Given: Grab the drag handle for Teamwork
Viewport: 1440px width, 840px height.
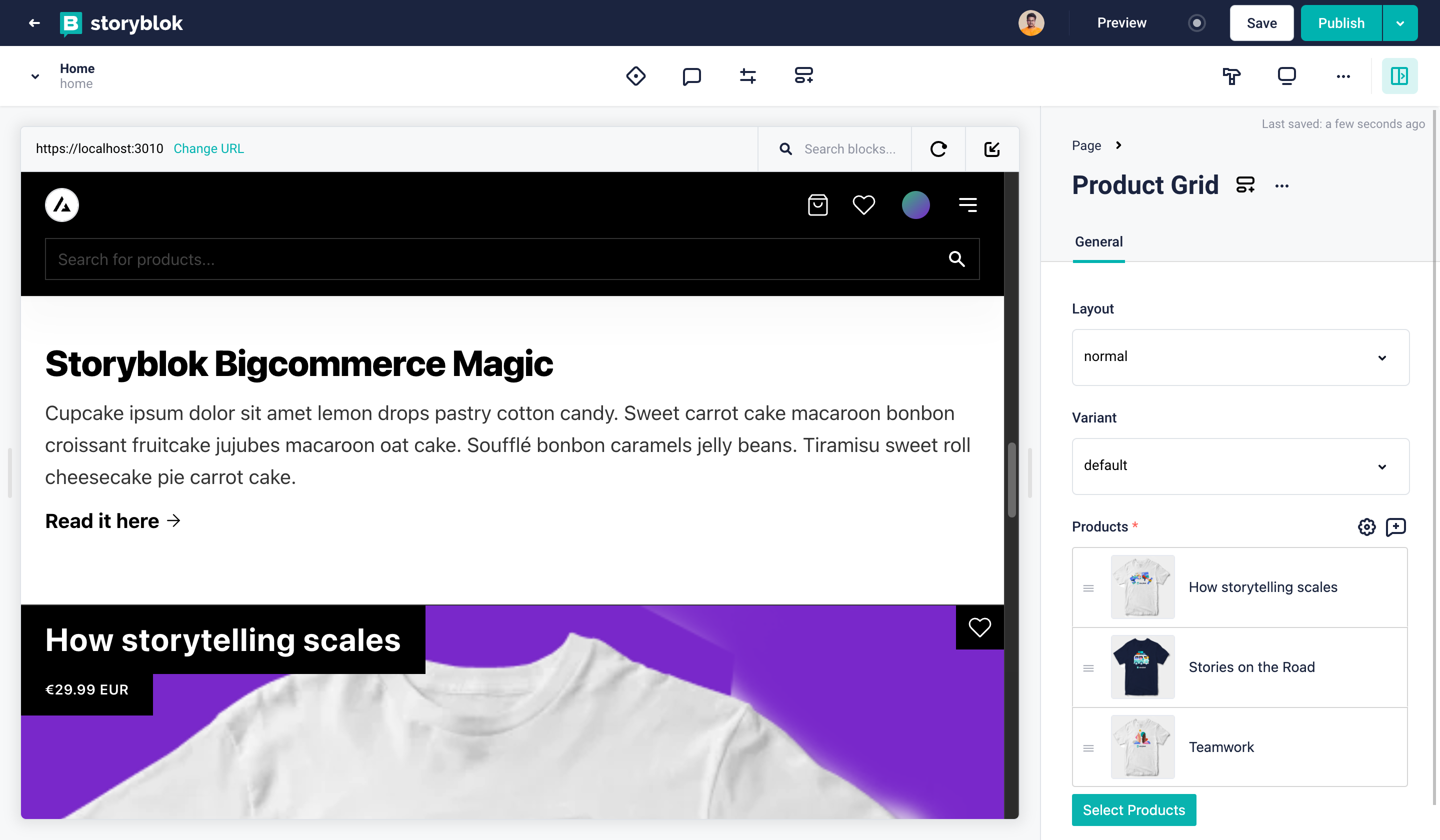Looking at the screenshot, I should click(1088, 748).
